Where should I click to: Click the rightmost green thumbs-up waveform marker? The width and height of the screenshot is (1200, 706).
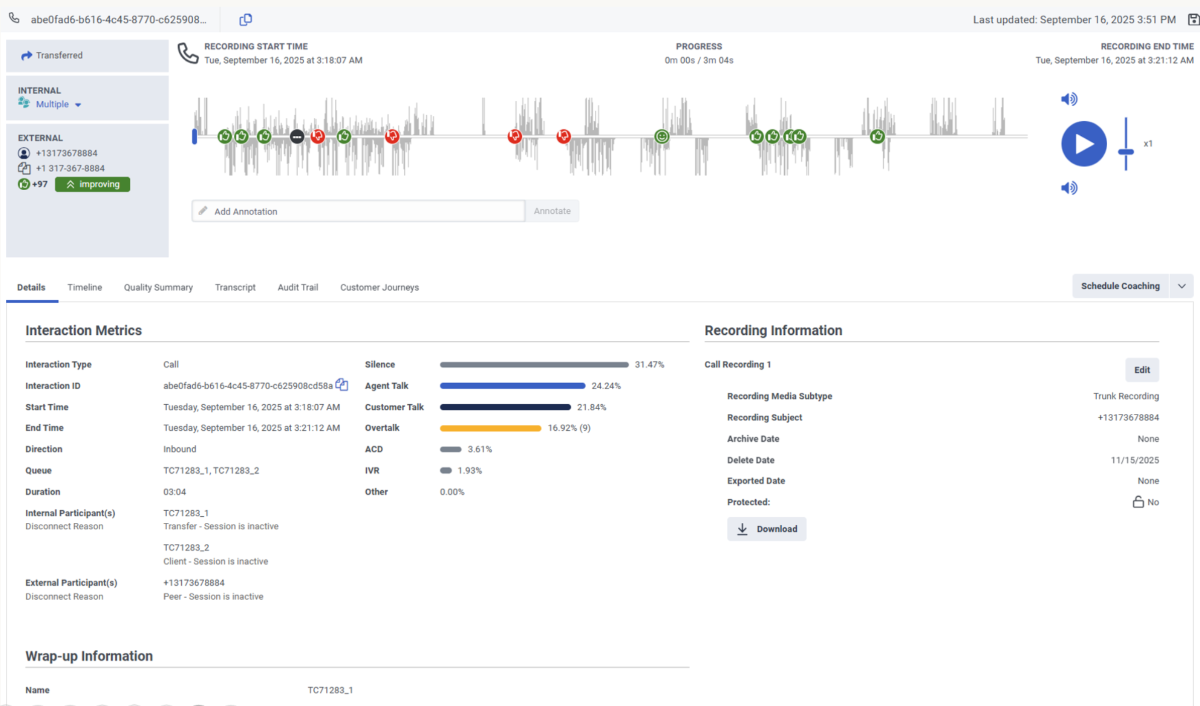point(877,136)
